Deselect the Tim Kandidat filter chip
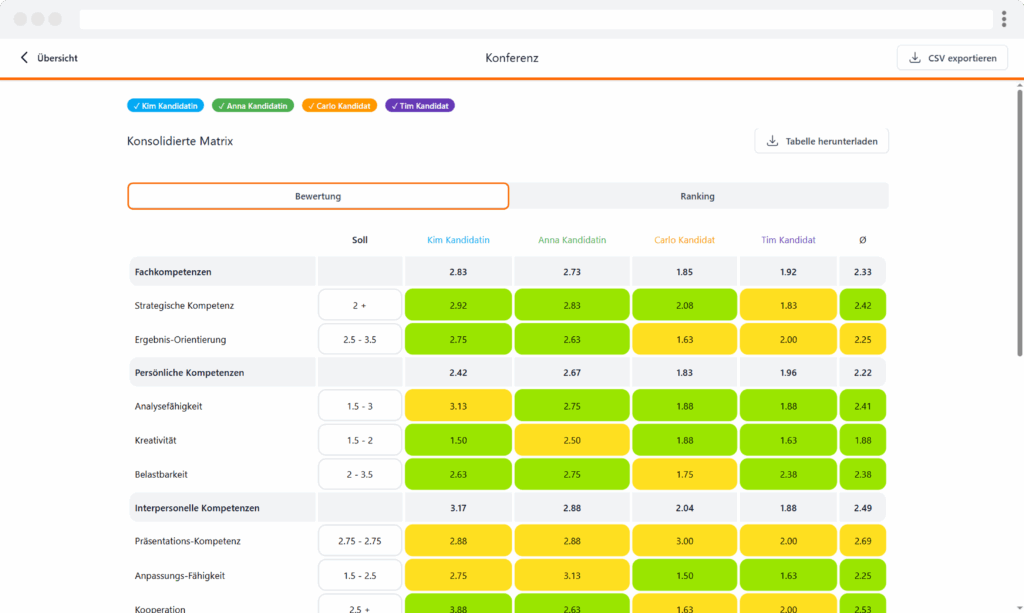The width and height of the screenshot is (1024, 613). pyautogui.click(x=421, y=105)
